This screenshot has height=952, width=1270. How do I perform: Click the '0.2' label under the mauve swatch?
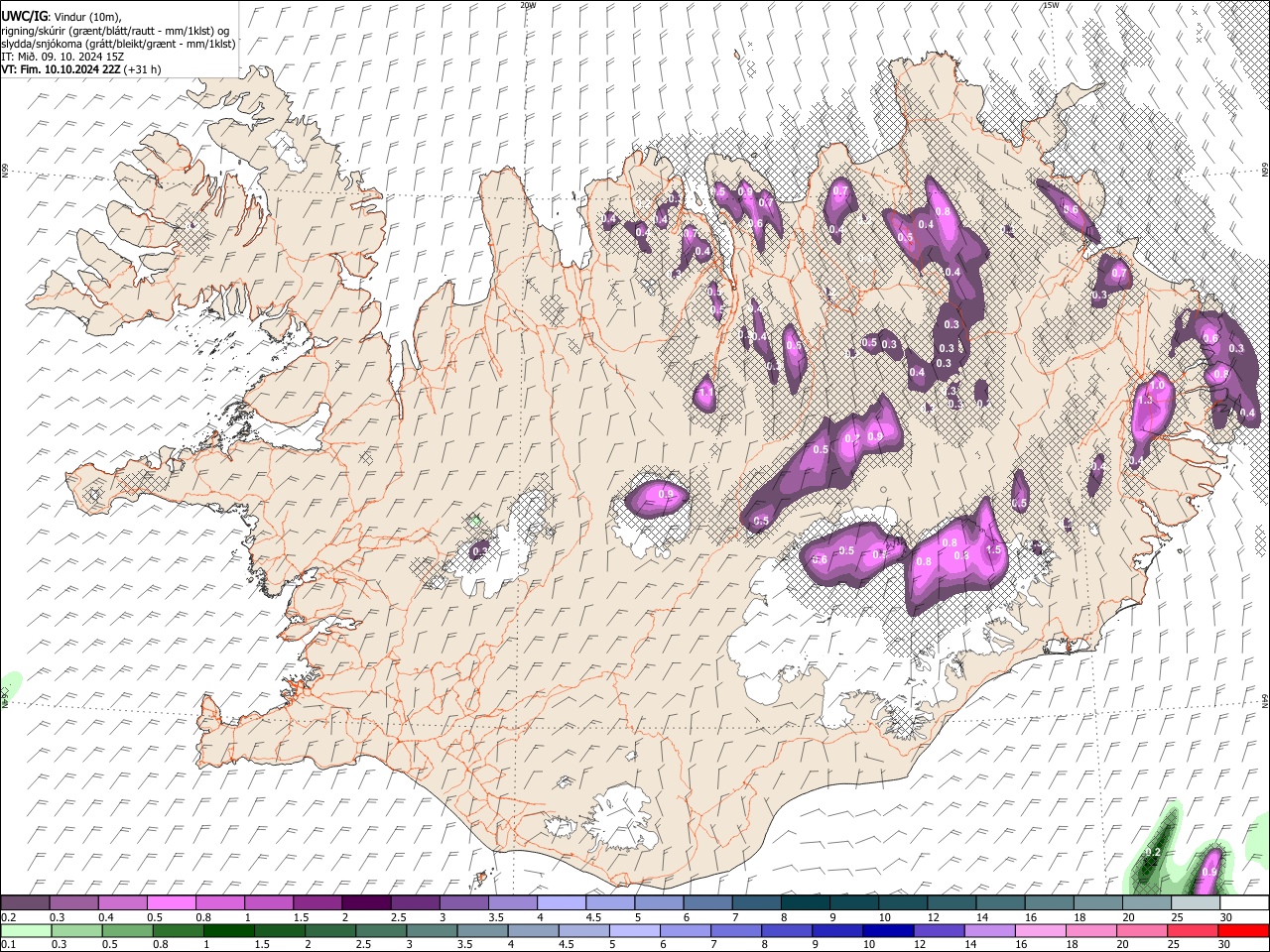tap(8, 917)
